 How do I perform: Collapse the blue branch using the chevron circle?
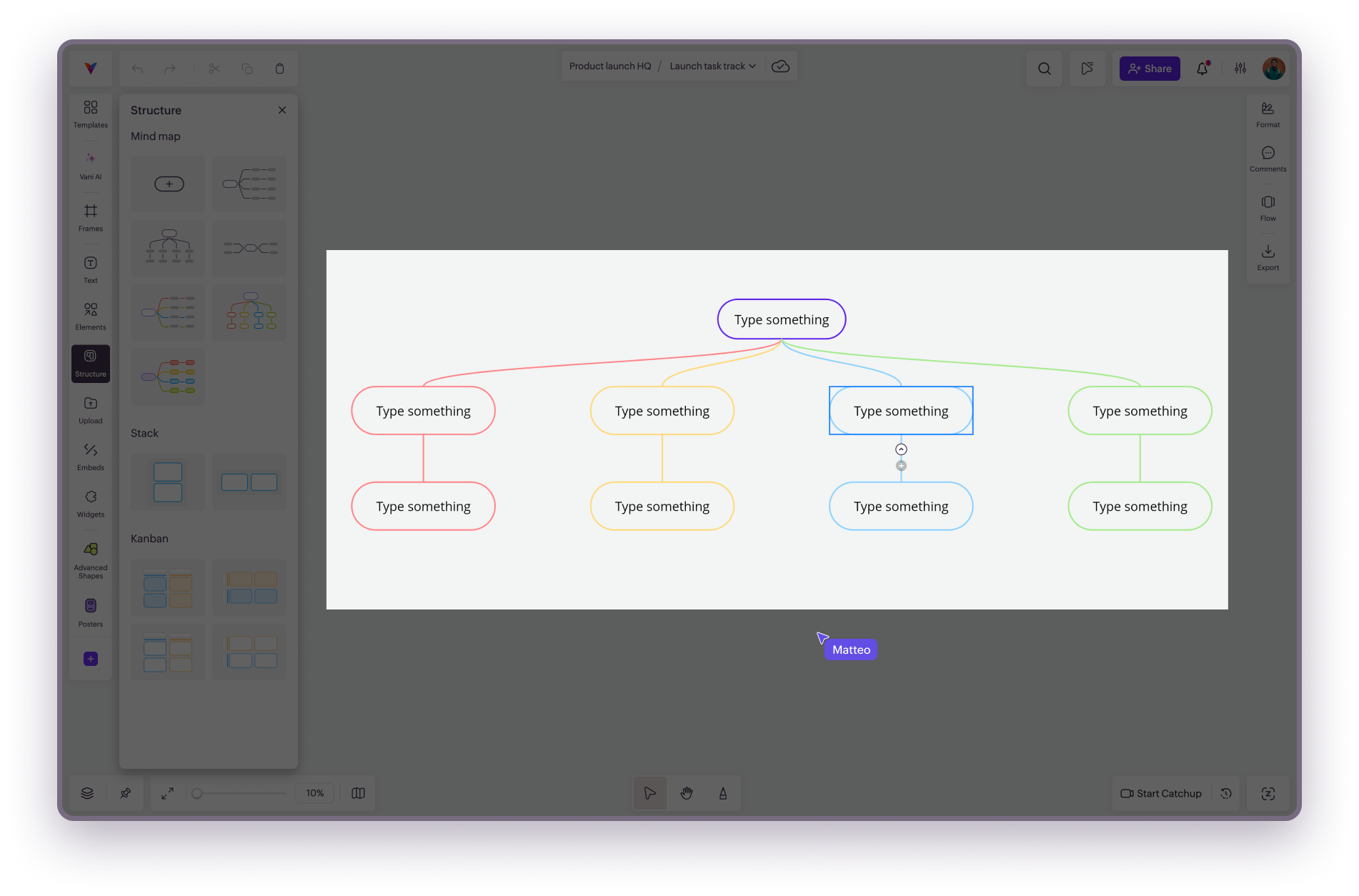pyautogui.click(x=901, y=449)
